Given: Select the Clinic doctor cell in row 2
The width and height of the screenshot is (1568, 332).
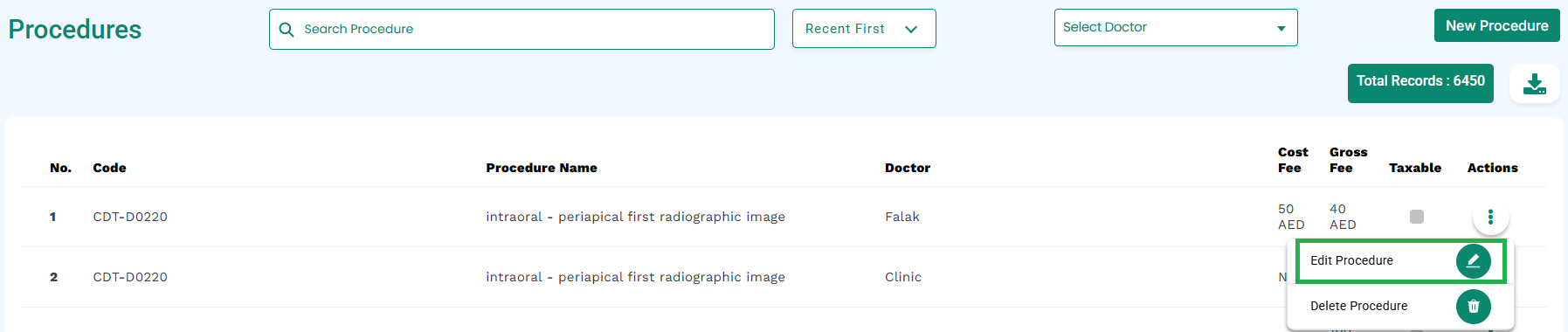Looking at the screenshot, I should tap(903, 277).
